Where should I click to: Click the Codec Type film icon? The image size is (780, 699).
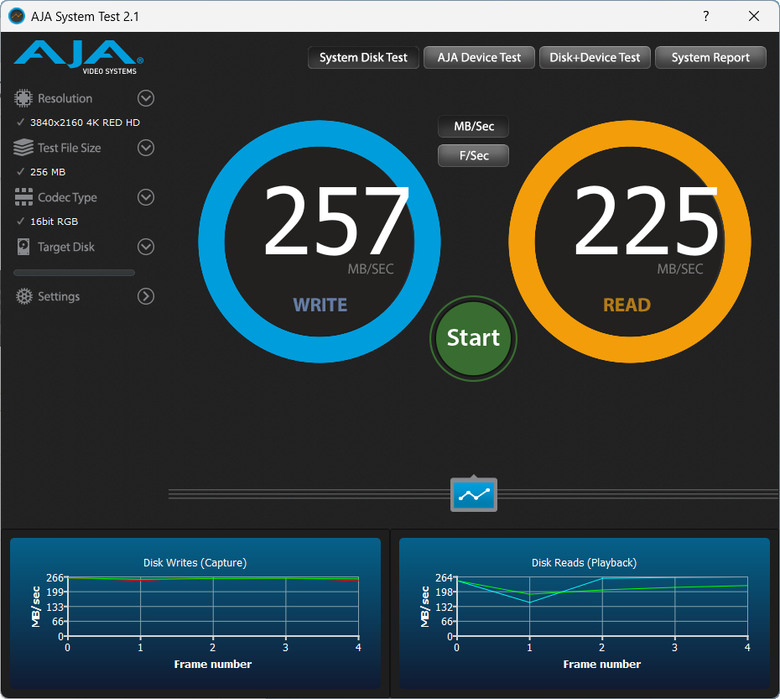[x=23, y=197]
